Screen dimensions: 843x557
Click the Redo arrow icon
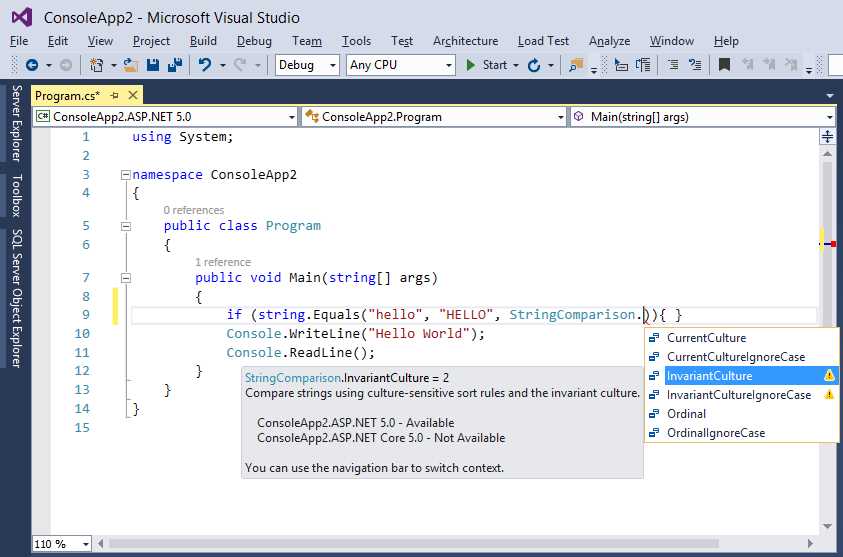[x=240, y=65]
